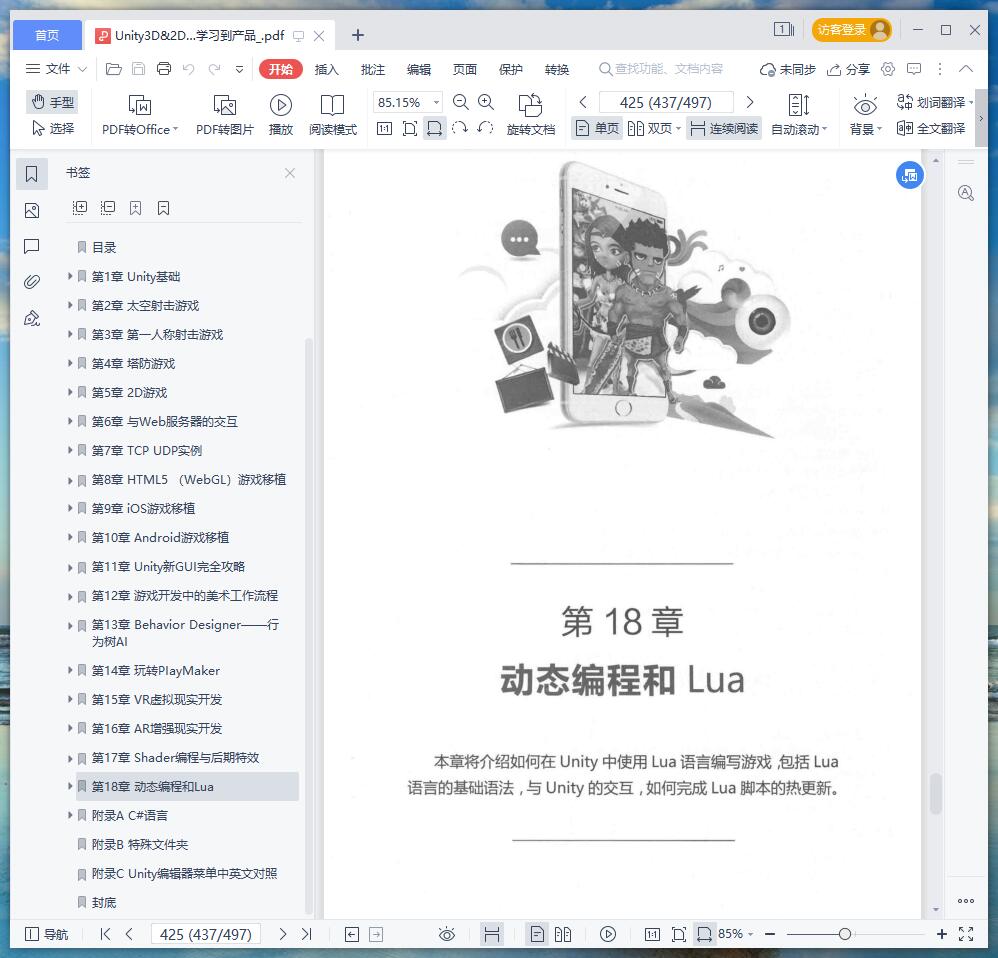Viewport: 998px width, 958px height.
Task: Go to next page arrow in ribbon
Action: click(x=750, y=102)
